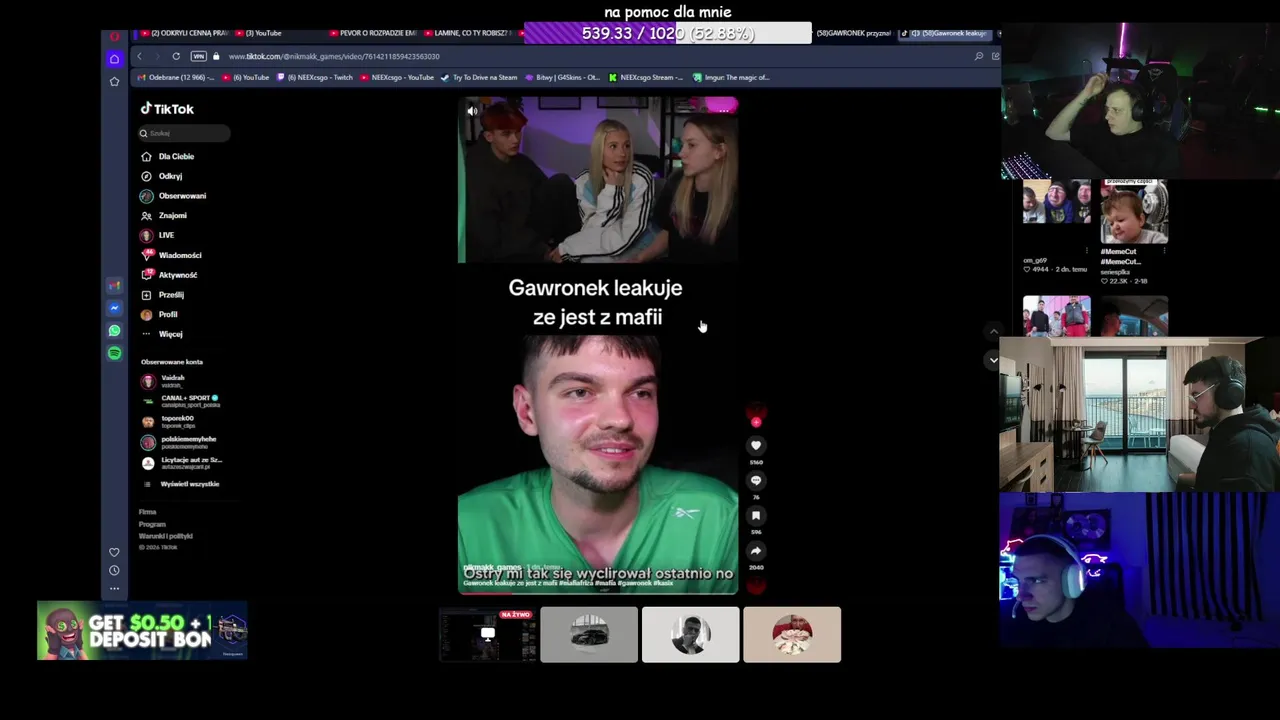Click the NA ŻYWO live thumbnail
This screenshot has height=720, width=1280.
(x=488, y=634)
